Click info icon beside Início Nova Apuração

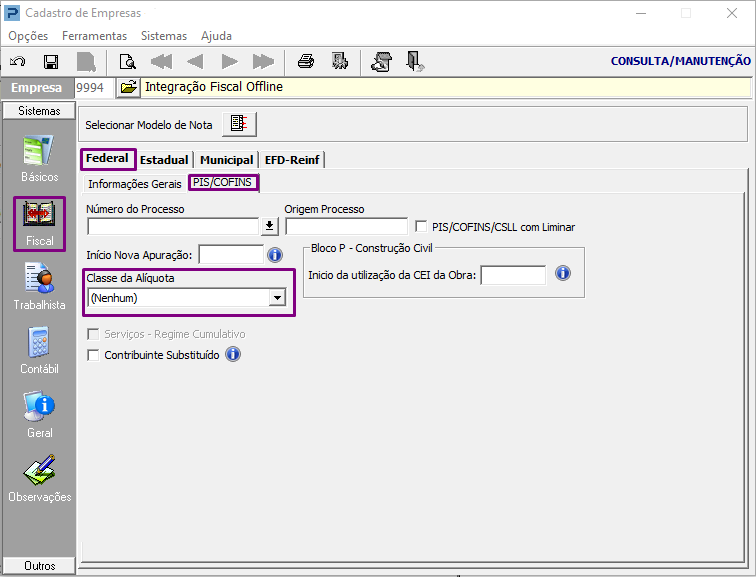tap(275, 255)
